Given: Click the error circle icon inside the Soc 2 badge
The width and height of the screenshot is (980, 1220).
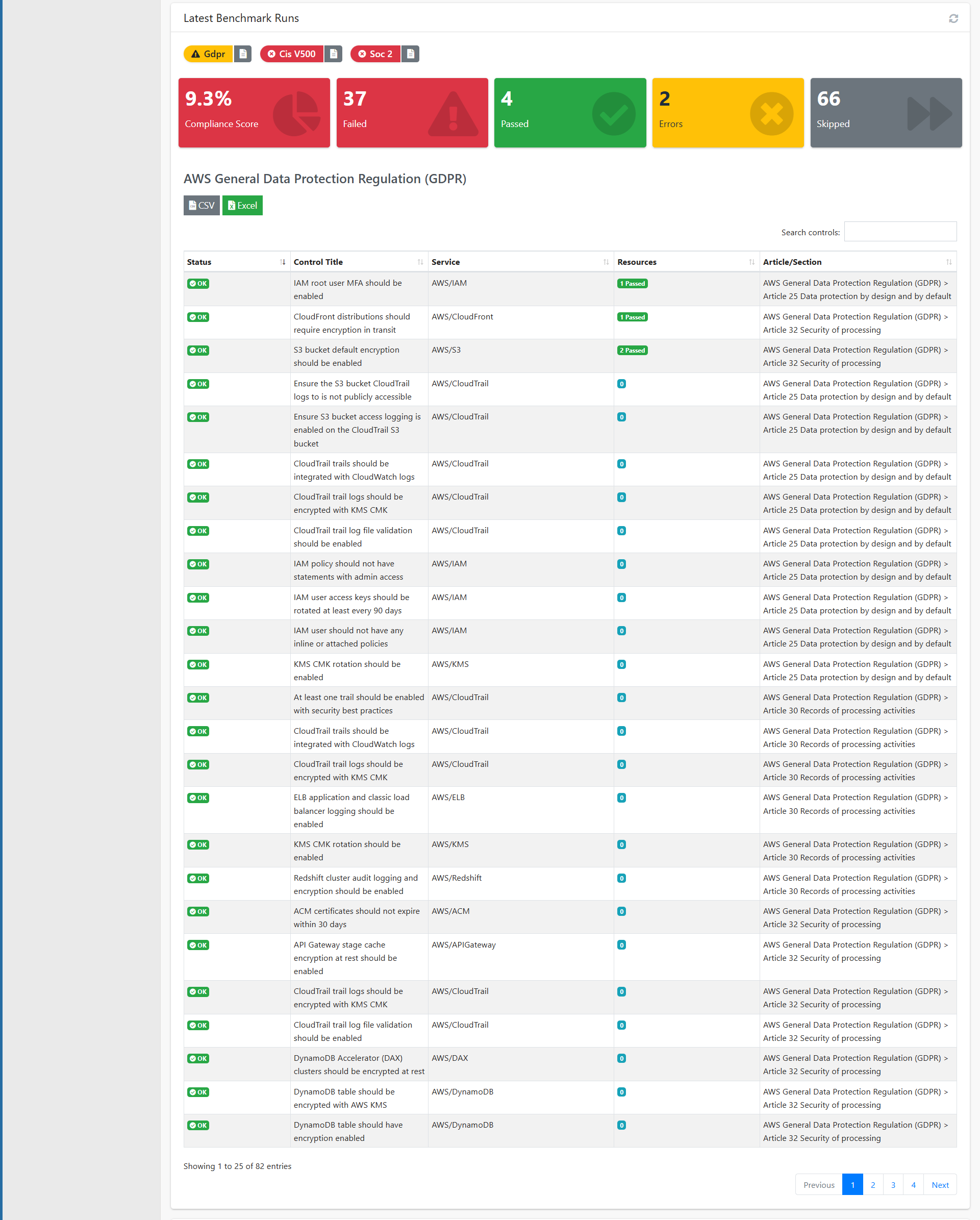Looking at the screenshot, I should coord(361,54).
